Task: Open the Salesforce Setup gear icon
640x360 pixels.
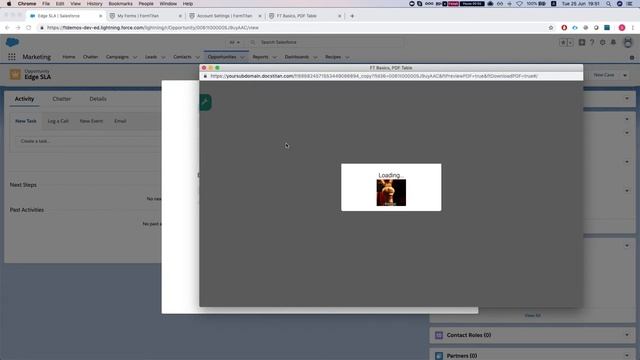Action: (603, 42)
